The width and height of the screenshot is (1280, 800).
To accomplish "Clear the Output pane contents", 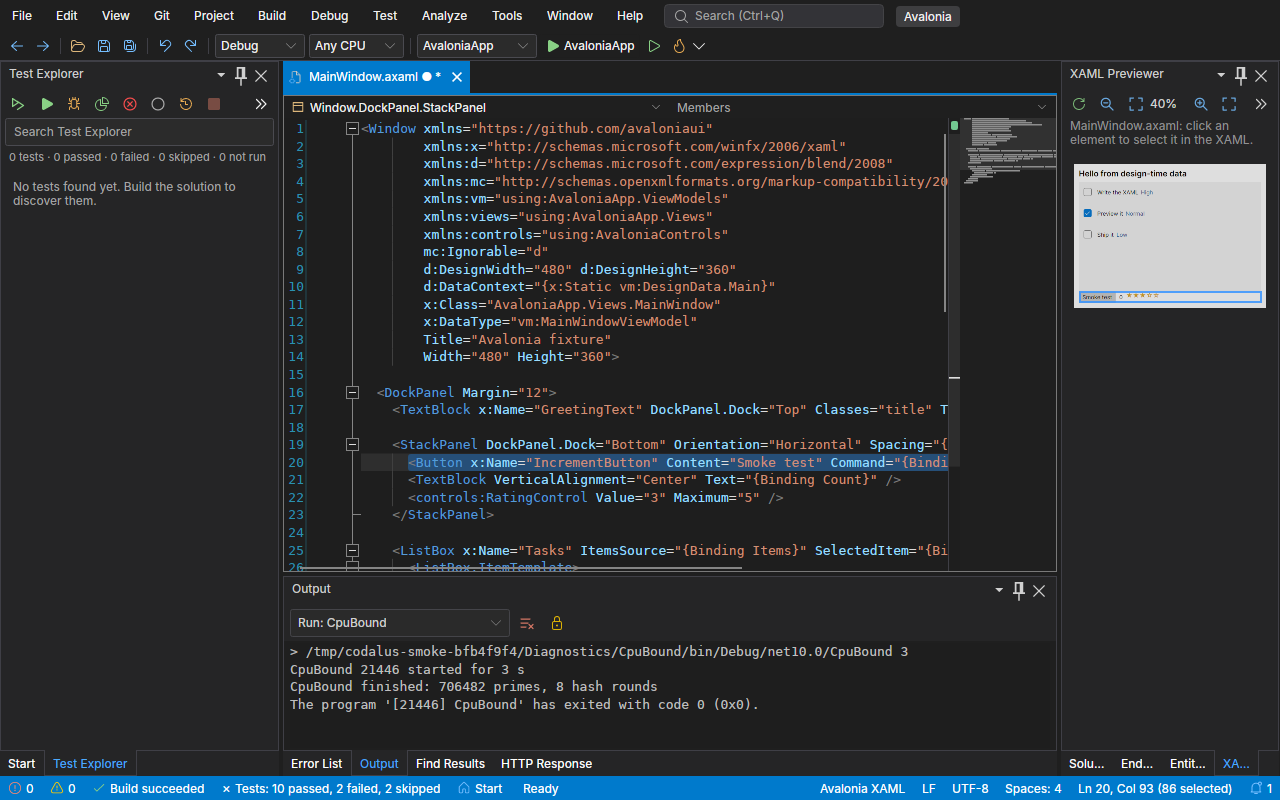I will click(x=527, y=623).
